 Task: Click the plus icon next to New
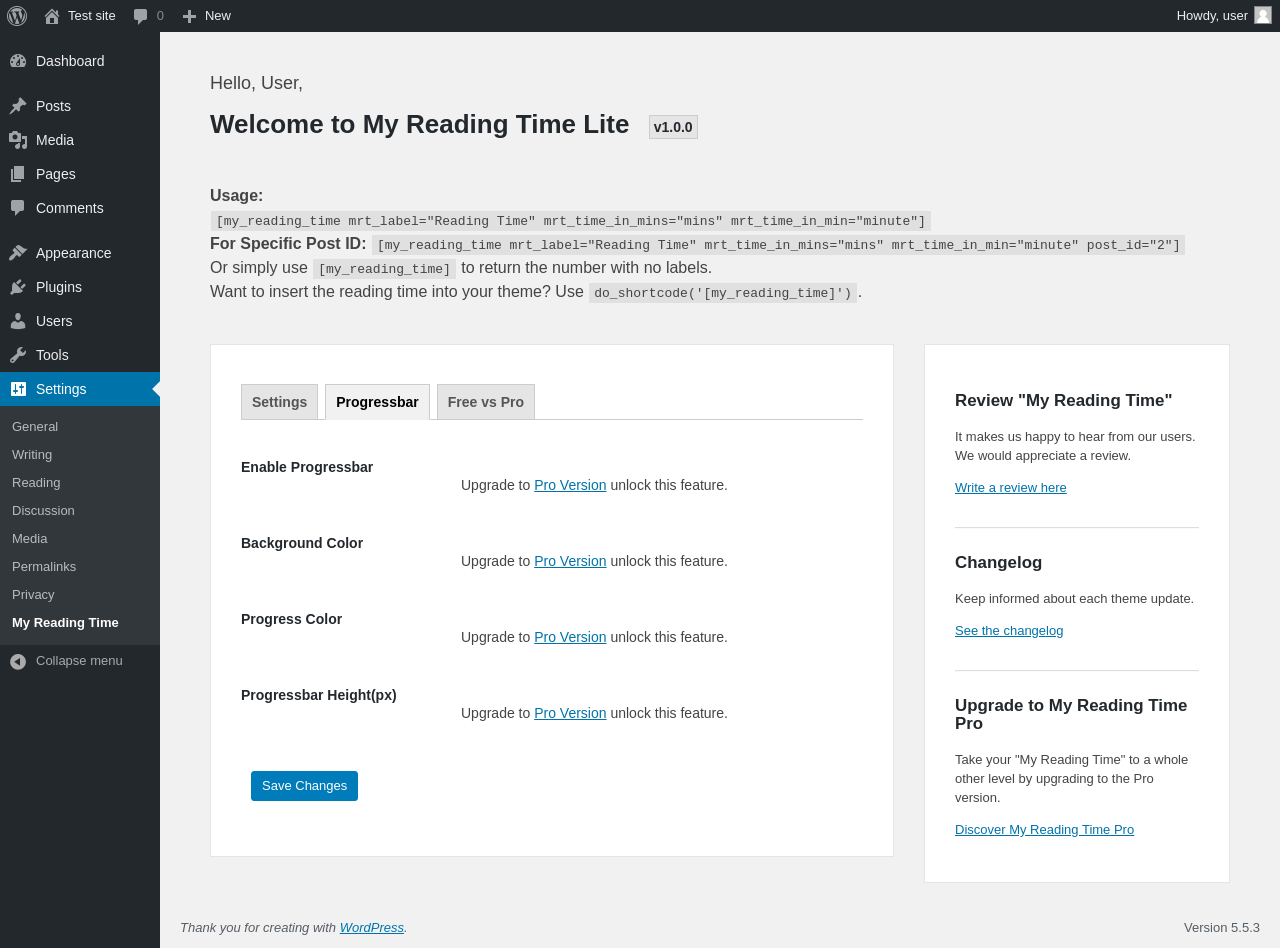tap(189, 16)
